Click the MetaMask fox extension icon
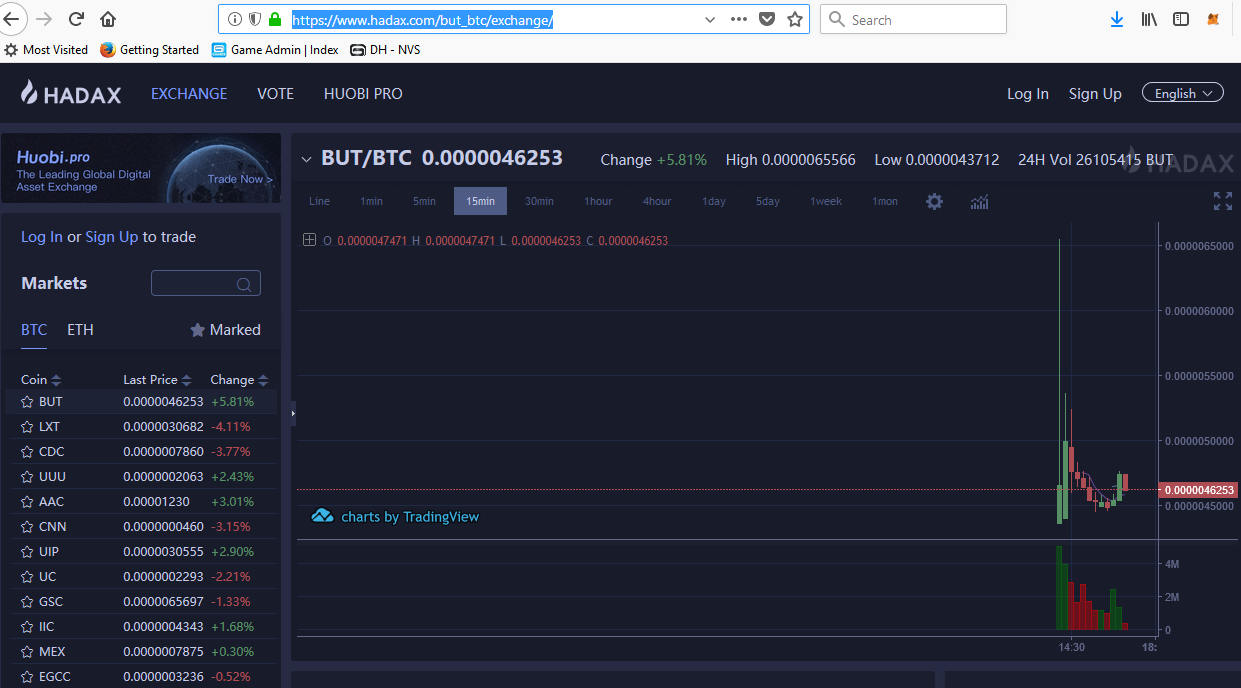Image resolution: width=1241 pixels, height=688 pixels. tap(1214, 19)
